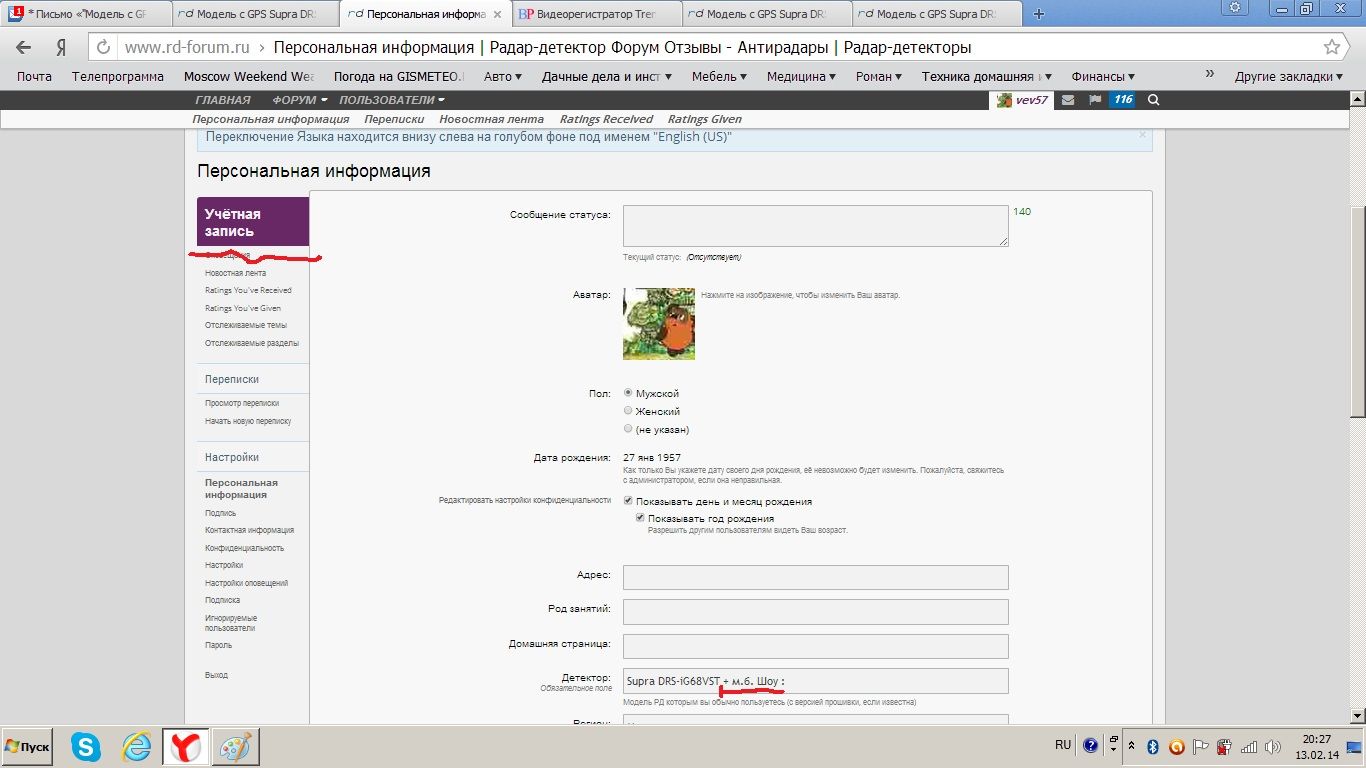
Task: Go to ГЛАВНАЯ forum home link
Action: click(223, 100)
